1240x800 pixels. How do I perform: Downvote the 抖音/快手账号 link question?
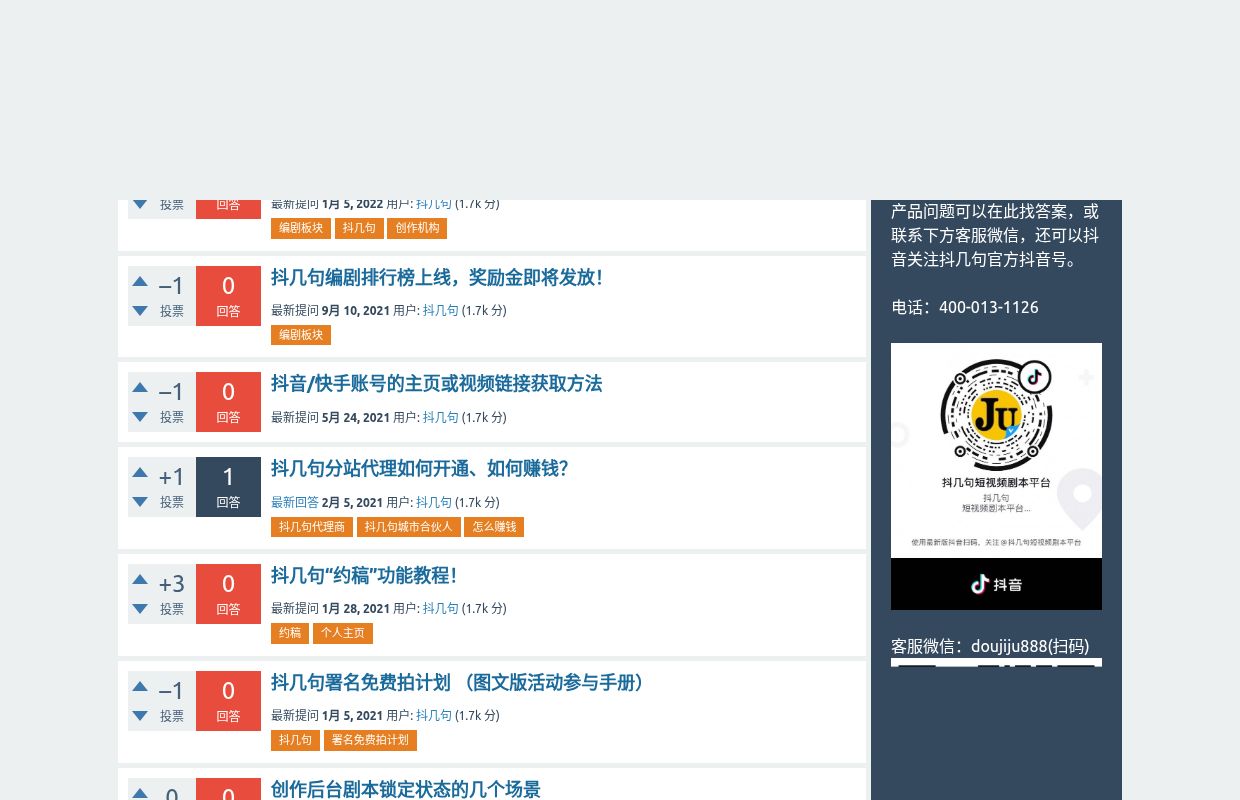[140, 417]
